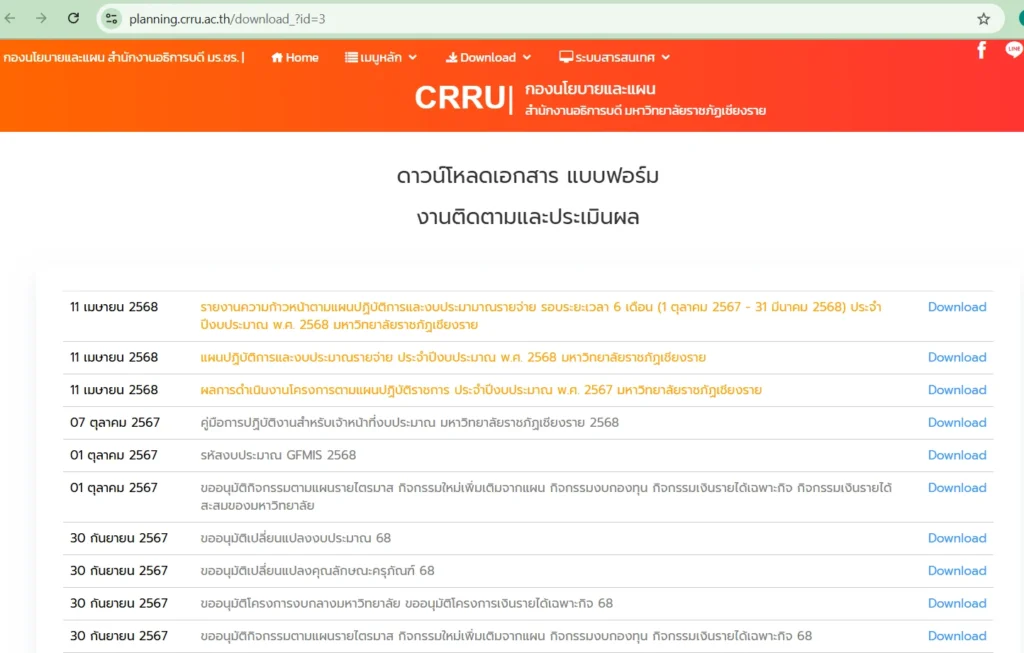Download the 30 กันยายน ขออนุมัติกิจกรรมตามแผนรายไตรมาส form
The image size is (1024, 653).
(957, 636)
